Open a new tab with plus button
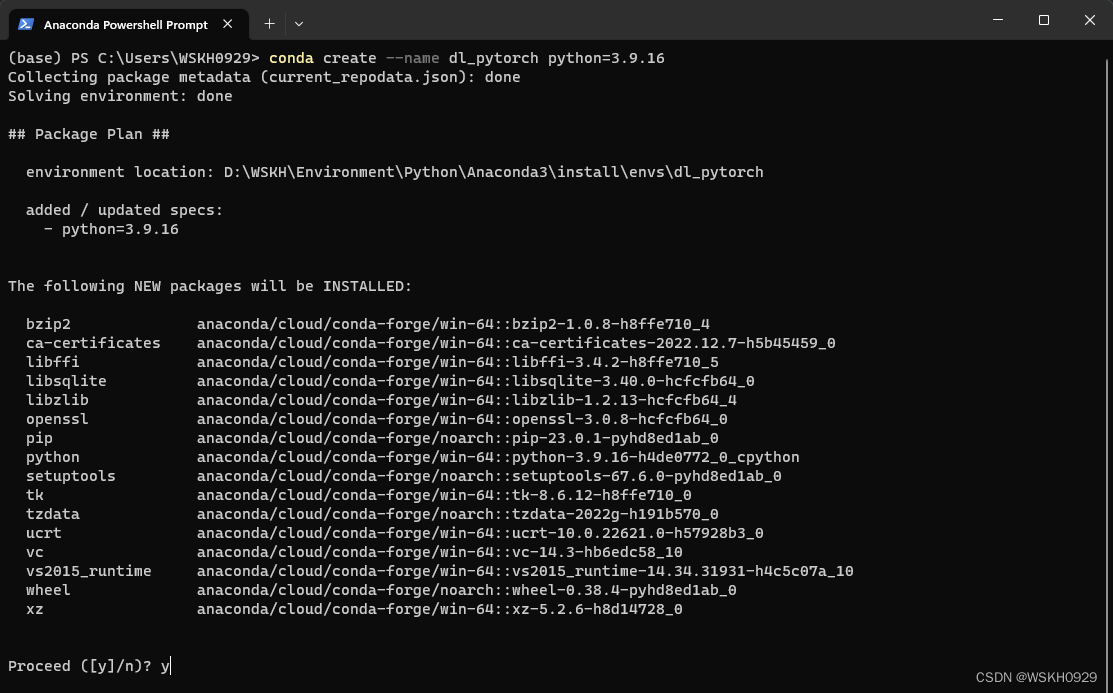 pos(269,24)
